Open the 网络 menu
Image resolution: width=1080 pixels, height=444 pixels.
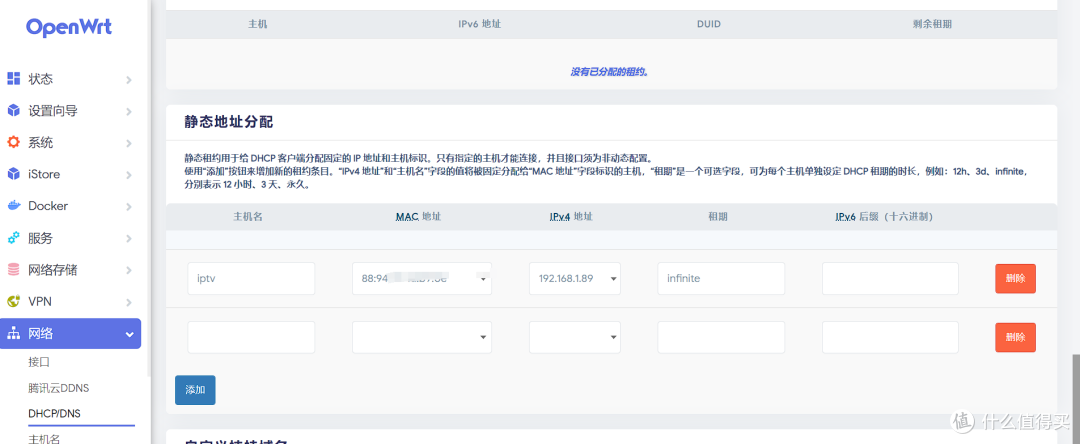coord(70,334)
